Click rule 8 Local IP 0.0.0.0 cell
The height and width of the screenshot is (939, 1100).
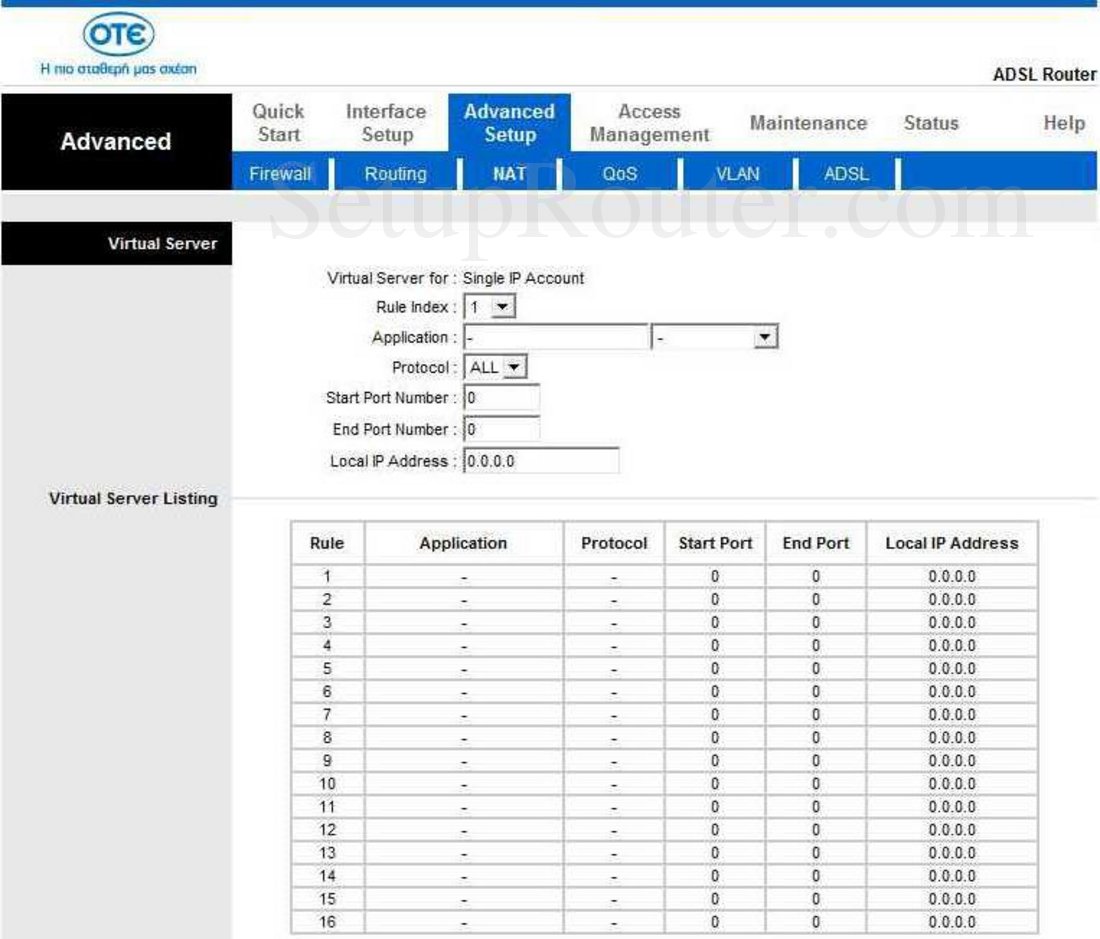click(951, 738)
